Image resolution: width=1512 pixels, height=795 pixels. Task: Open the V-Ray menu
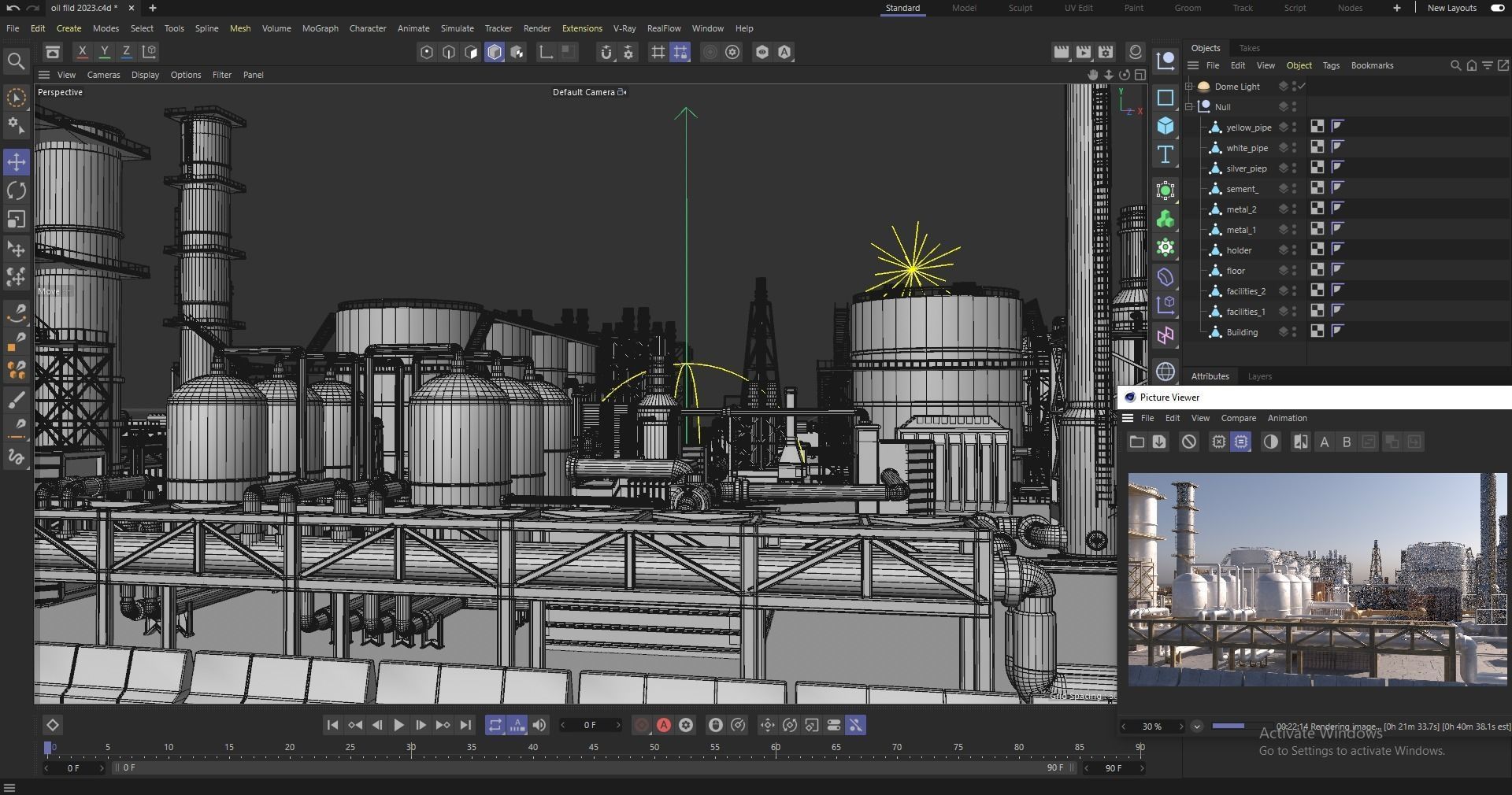[624, 28]
